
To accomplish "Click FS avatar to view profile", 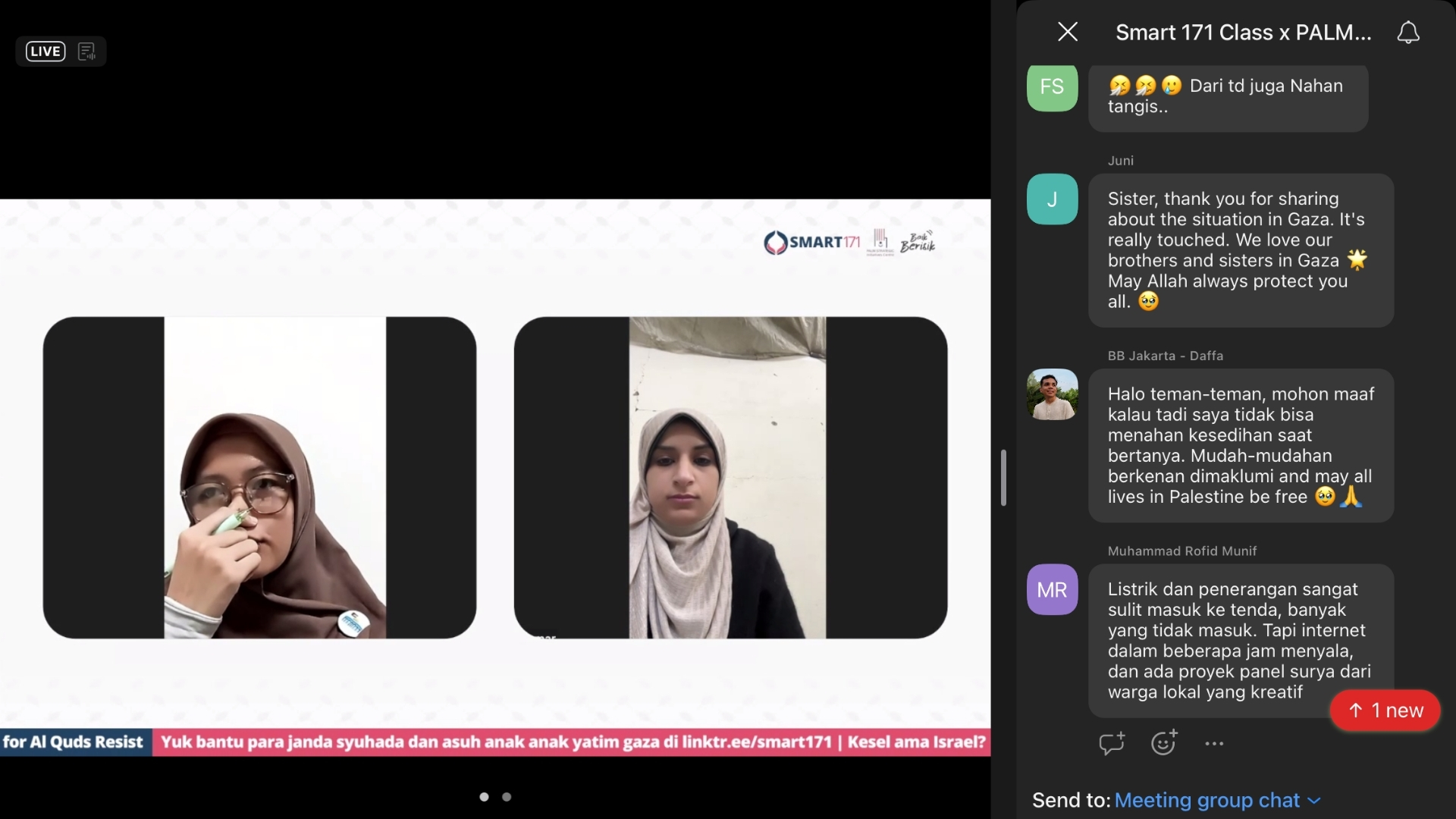I will point(1052,87).
